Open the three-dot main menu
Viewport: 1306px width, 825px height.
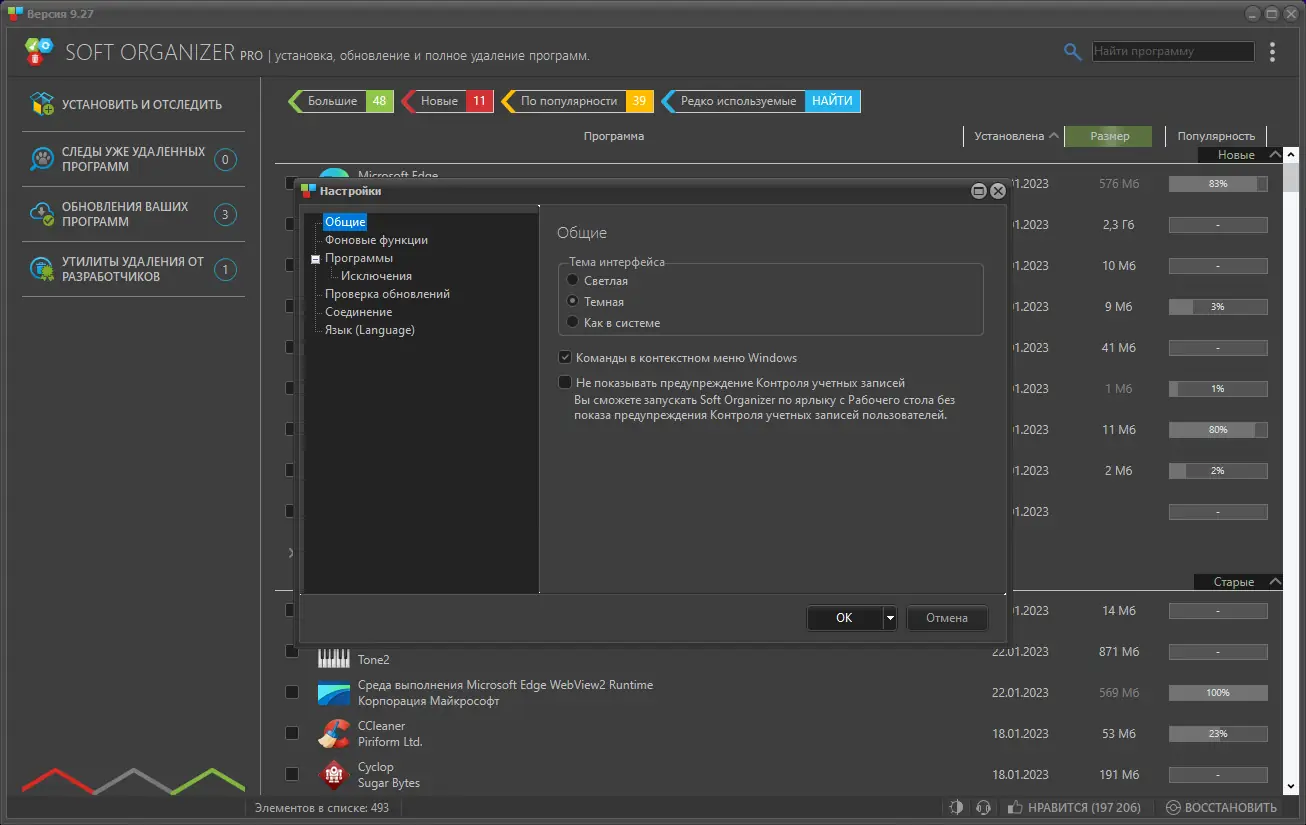pos(1272,52)
